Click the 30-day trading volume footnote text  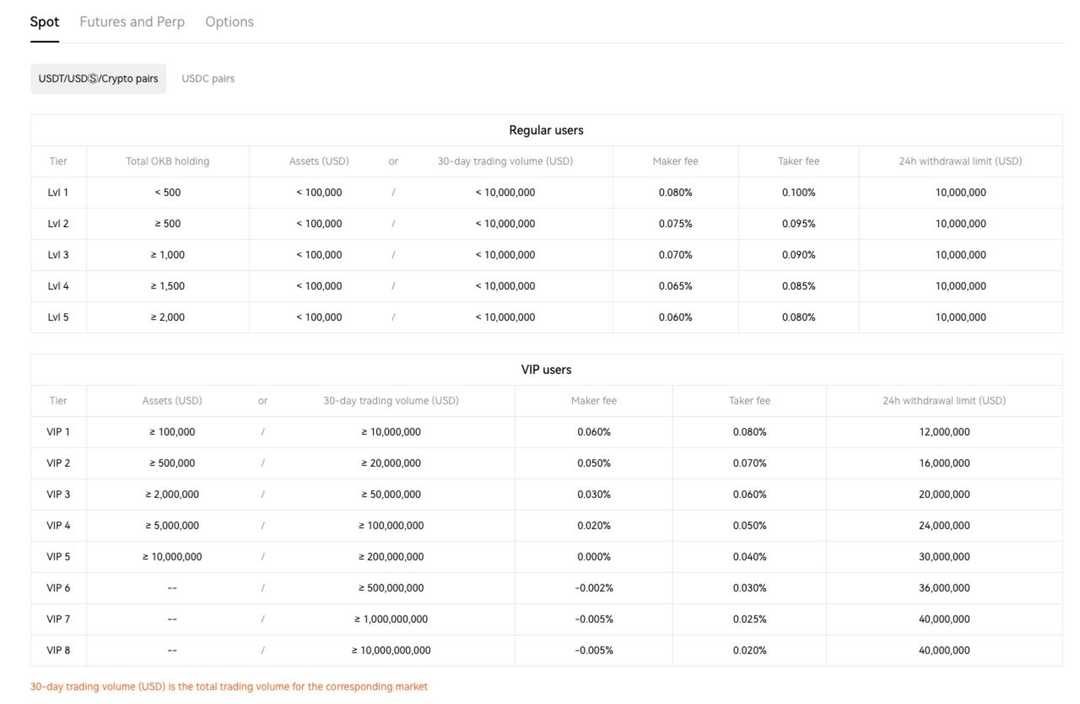(x=228, y=686)
